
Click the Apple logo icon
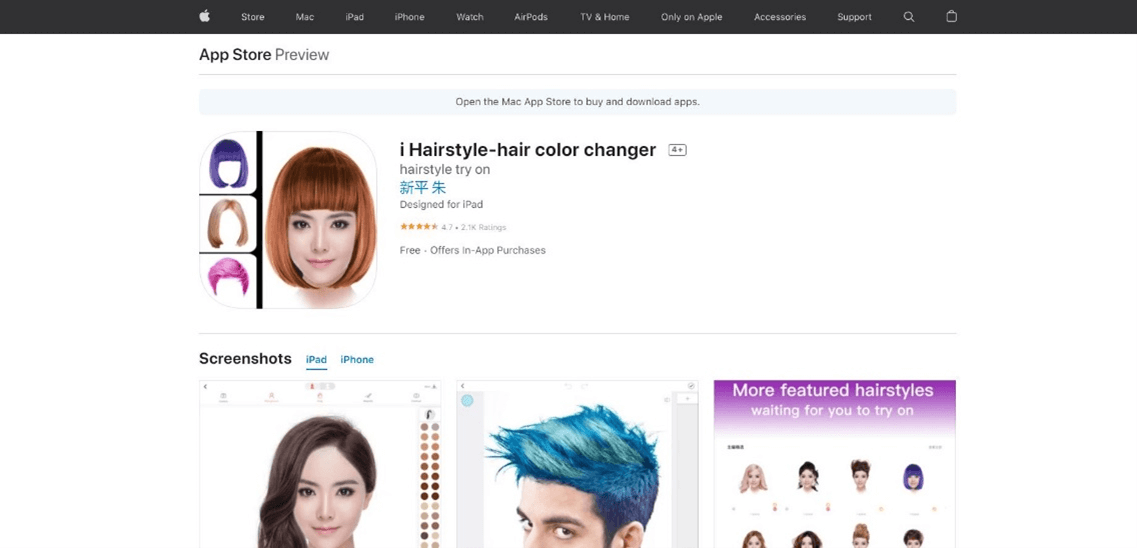204,16
